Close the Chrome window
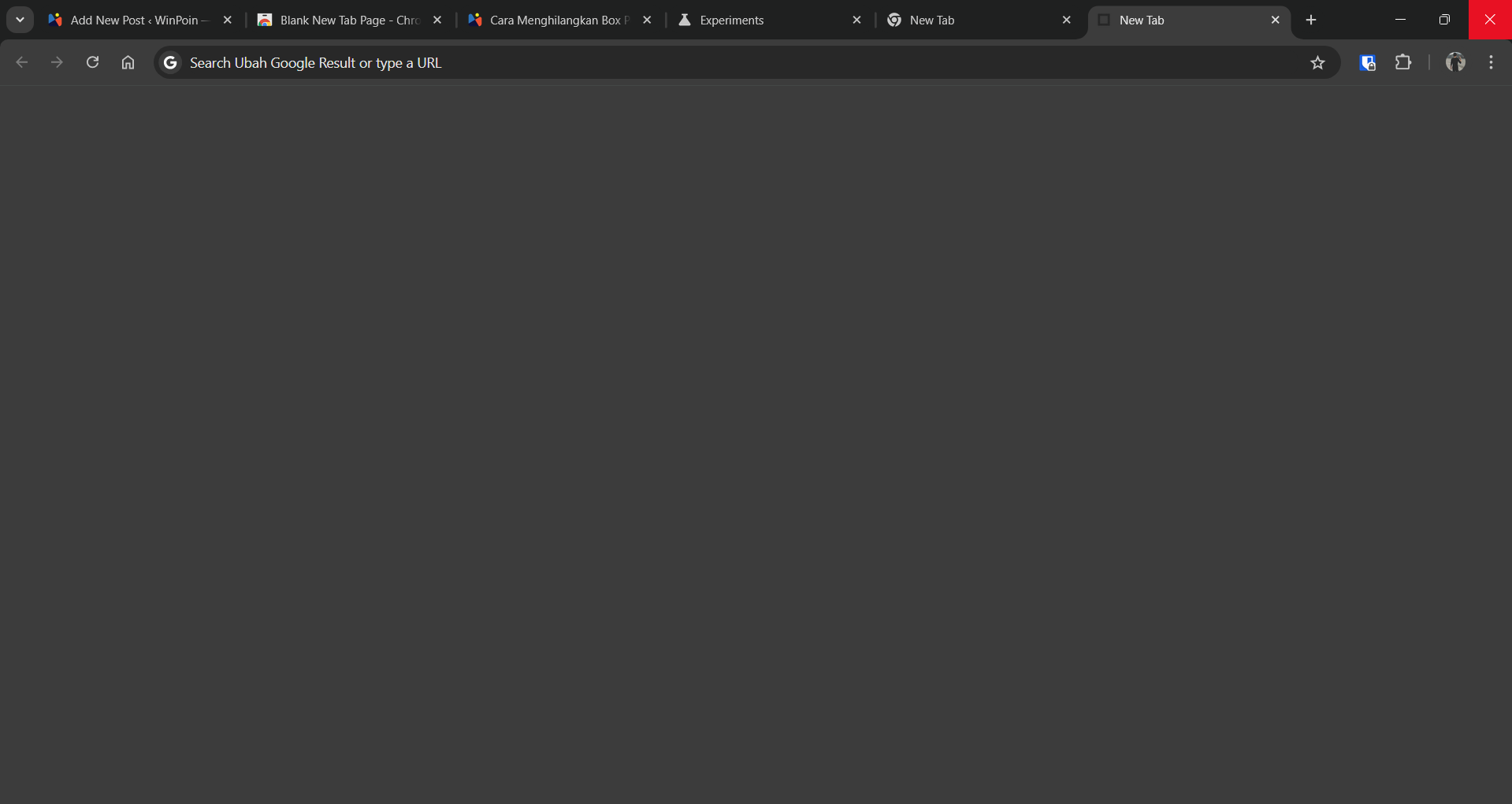The image size is (1512, 804). (1490, 20)
